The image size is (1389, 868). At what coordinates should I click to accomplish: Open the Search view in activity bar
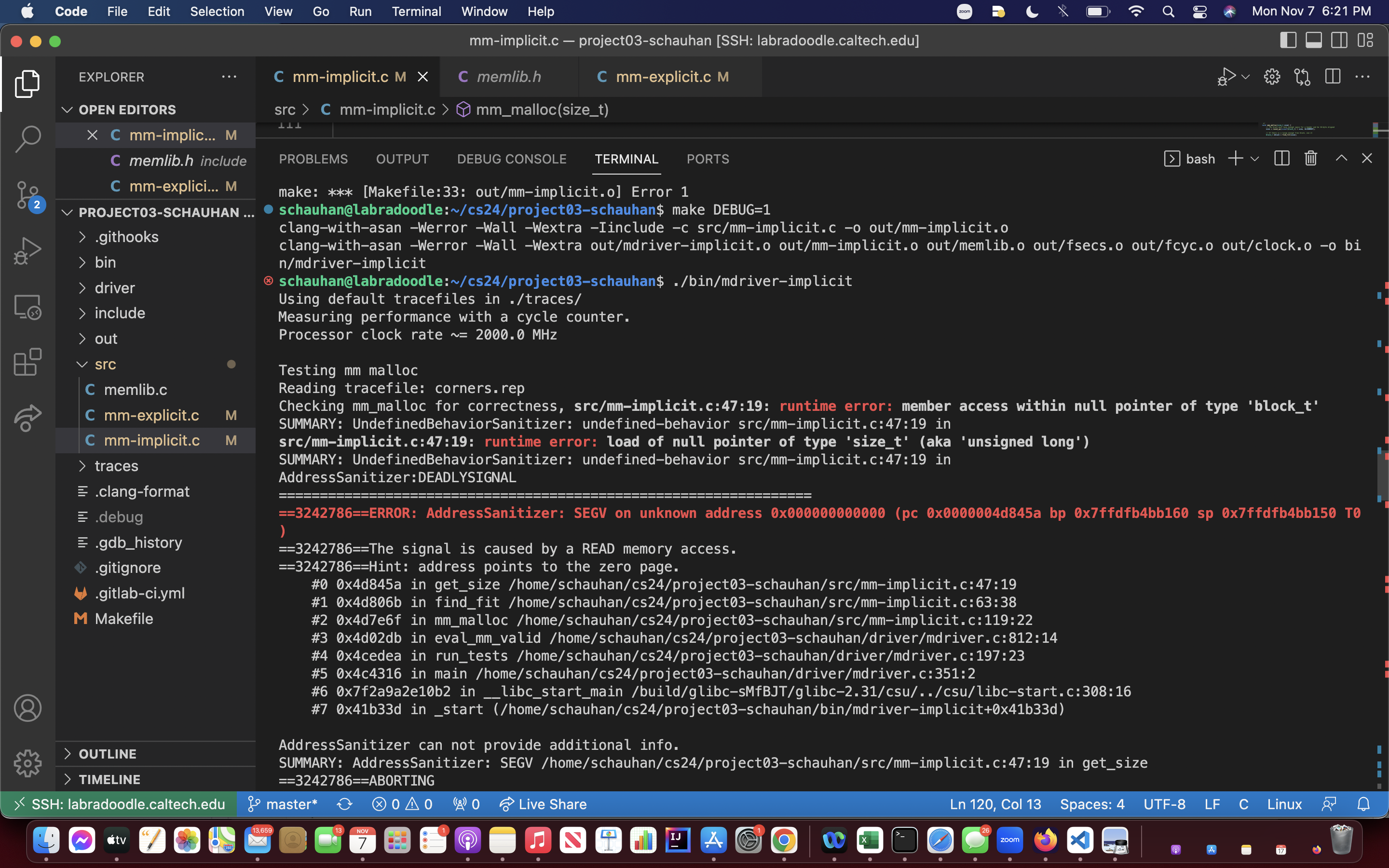(27, 139)
